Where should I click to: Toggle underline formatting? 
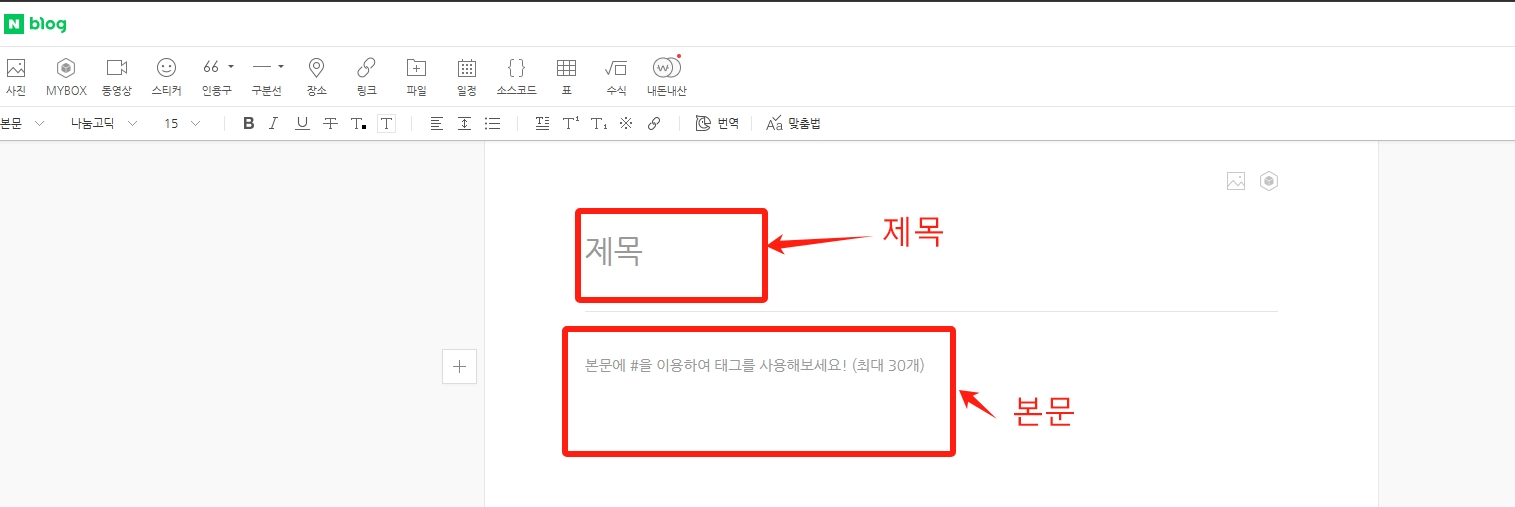click(x=302, y=124)
